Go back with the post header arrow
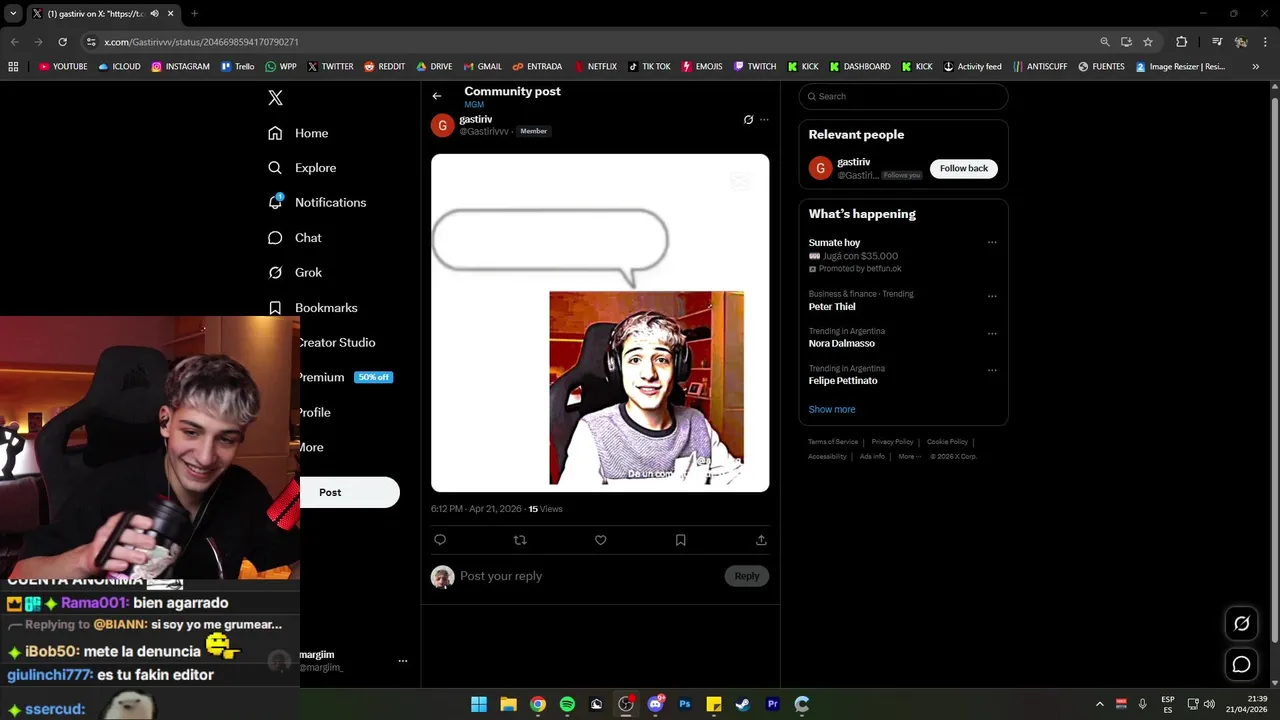The image size is (1280, 720). (x=437, y=96)
